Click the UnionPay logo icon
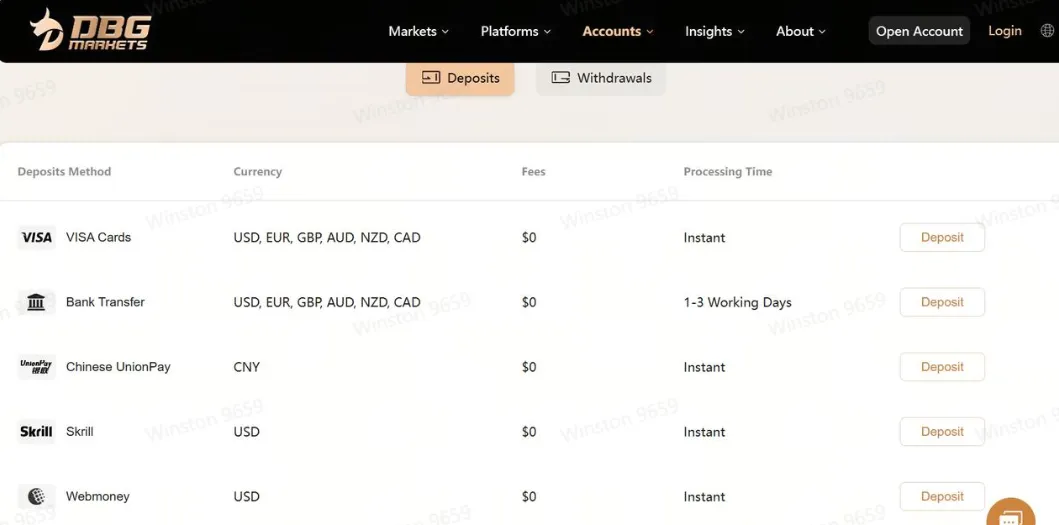Image resolution: width=1059 pixels, height=525 pixels. click(x=36, y=368)
